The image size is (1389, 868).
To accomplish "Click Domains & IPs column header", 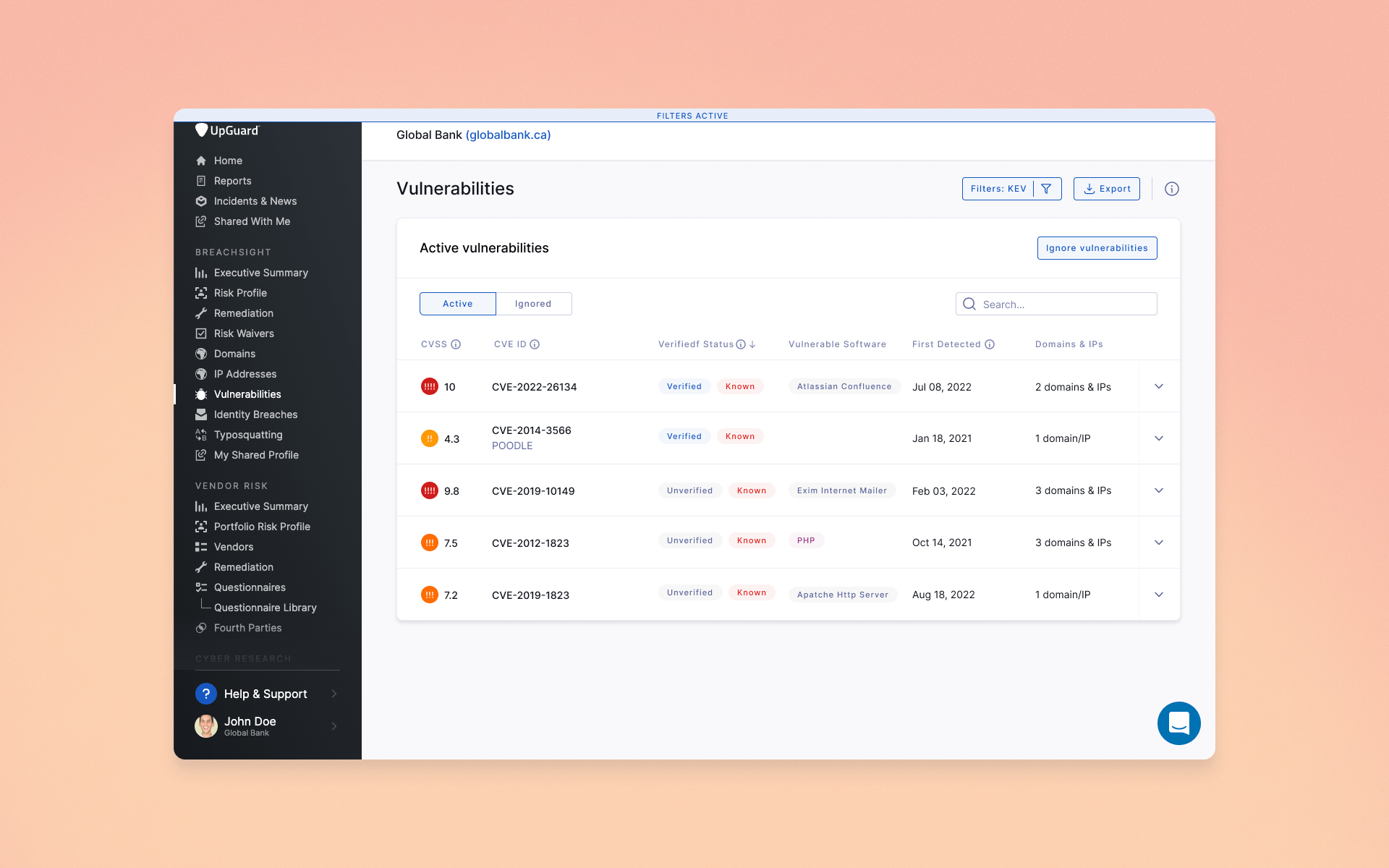I will [1069, 344].
